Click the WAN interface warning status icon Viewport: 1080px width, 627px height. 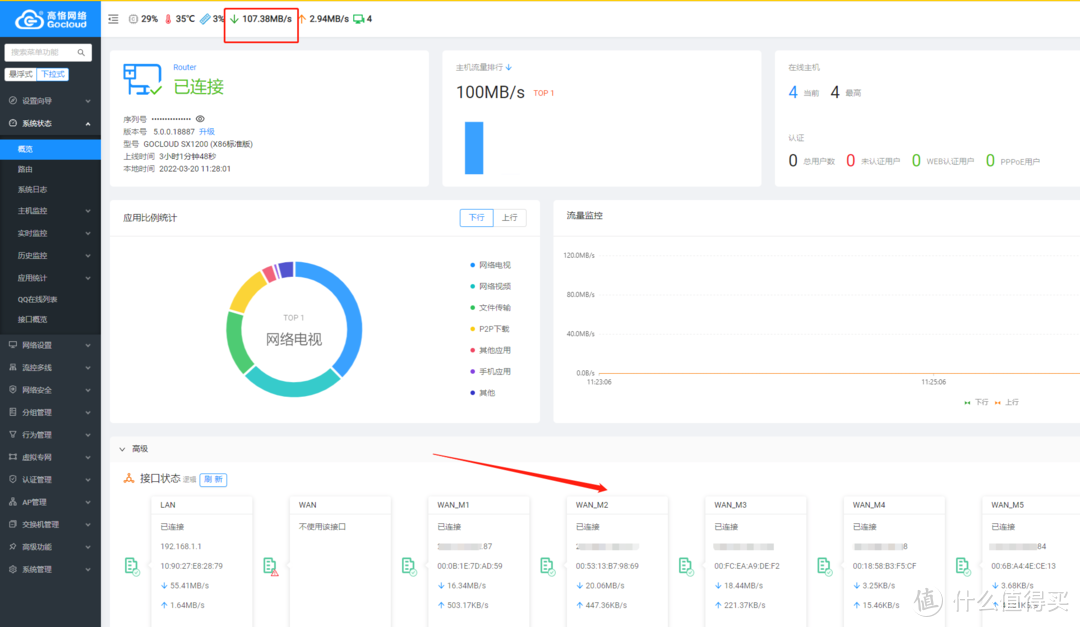click(270, 567)
